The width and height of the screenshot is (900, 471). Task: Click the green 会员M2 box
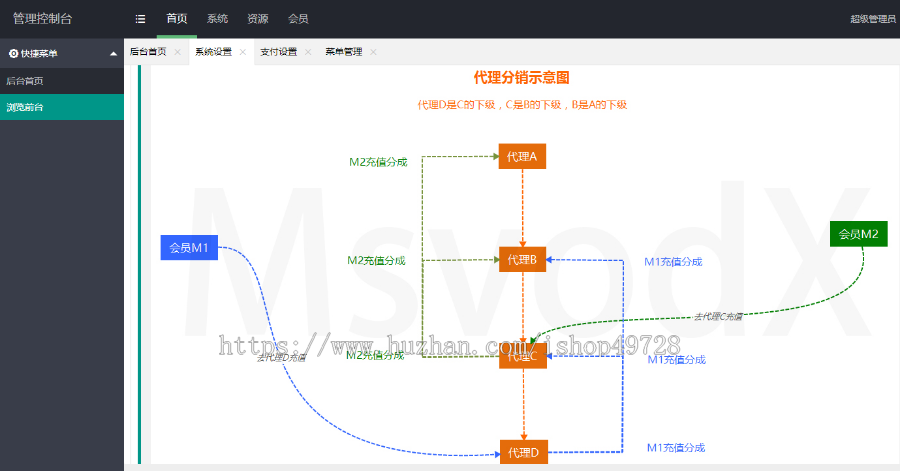(859, 233)
